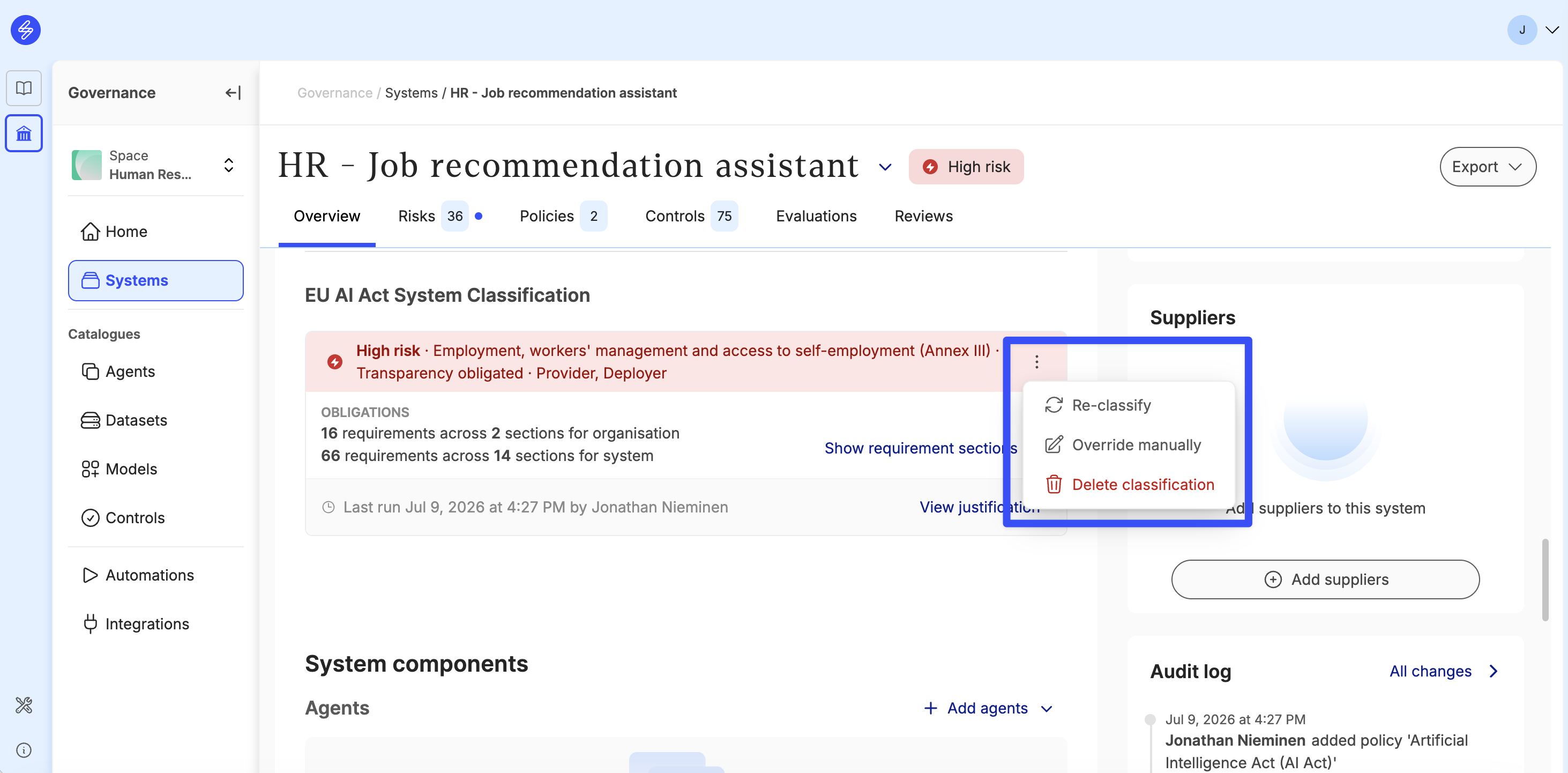The width and height of the screenshot is (1568, 773).
Task: Expand the system title dropdown chevron
Action: point(885,167)
